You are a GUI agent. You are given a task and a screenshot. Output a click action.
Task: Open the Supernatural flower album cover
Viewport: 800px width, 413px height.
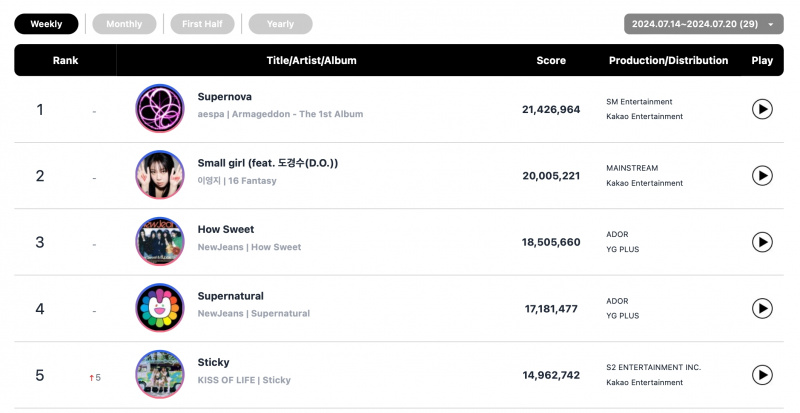(160, 308)
